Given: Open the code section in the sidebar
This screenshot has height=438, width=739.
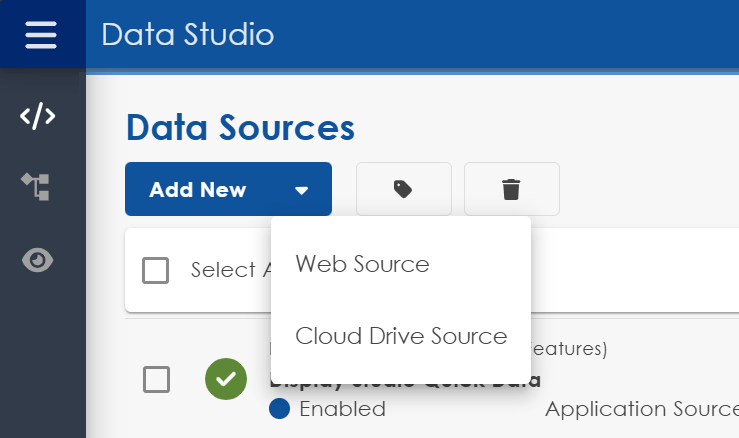Looking at the screenshot, I should tap(38, 116).
